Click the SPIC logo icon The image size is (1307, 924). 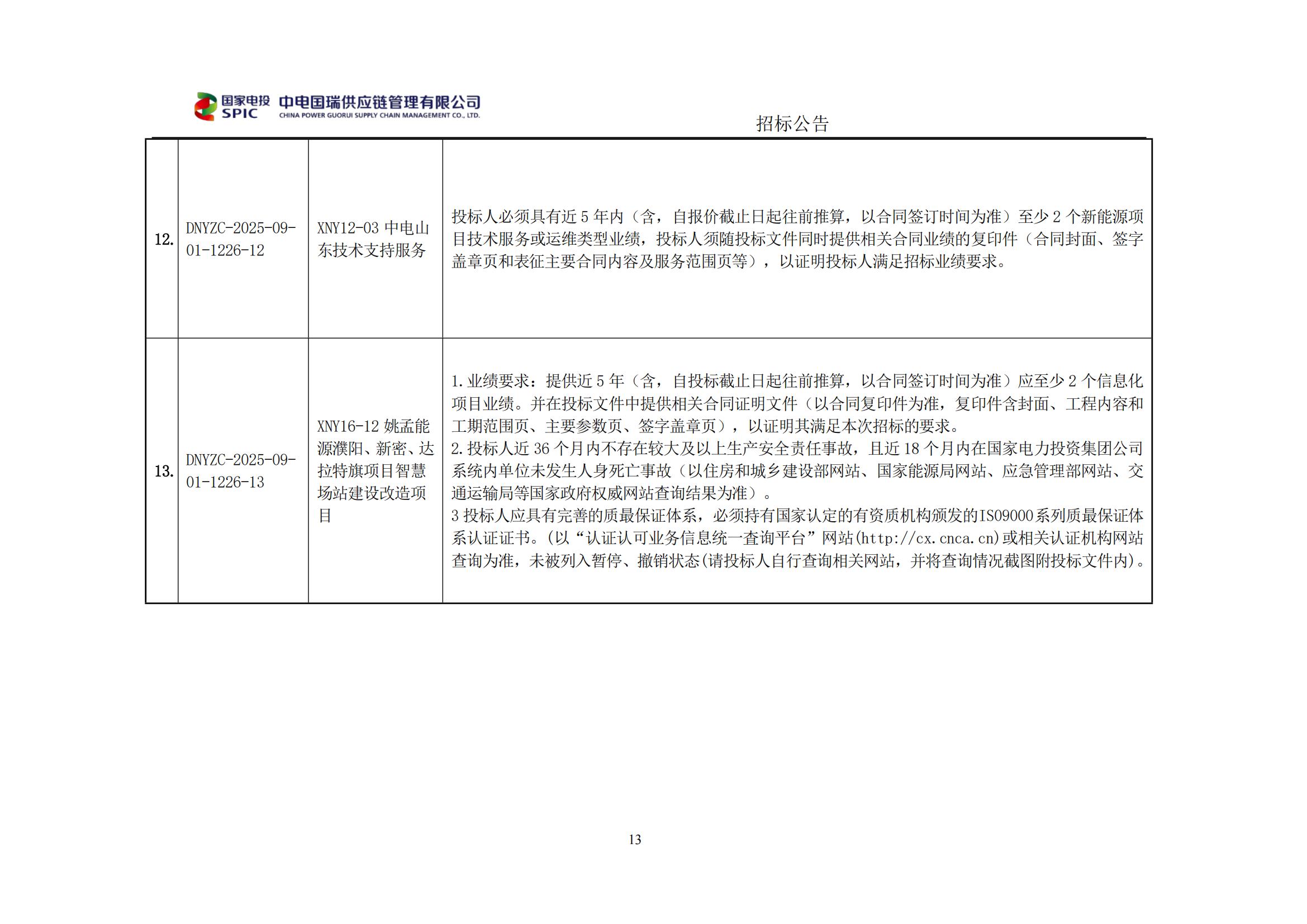coord(206,106)
